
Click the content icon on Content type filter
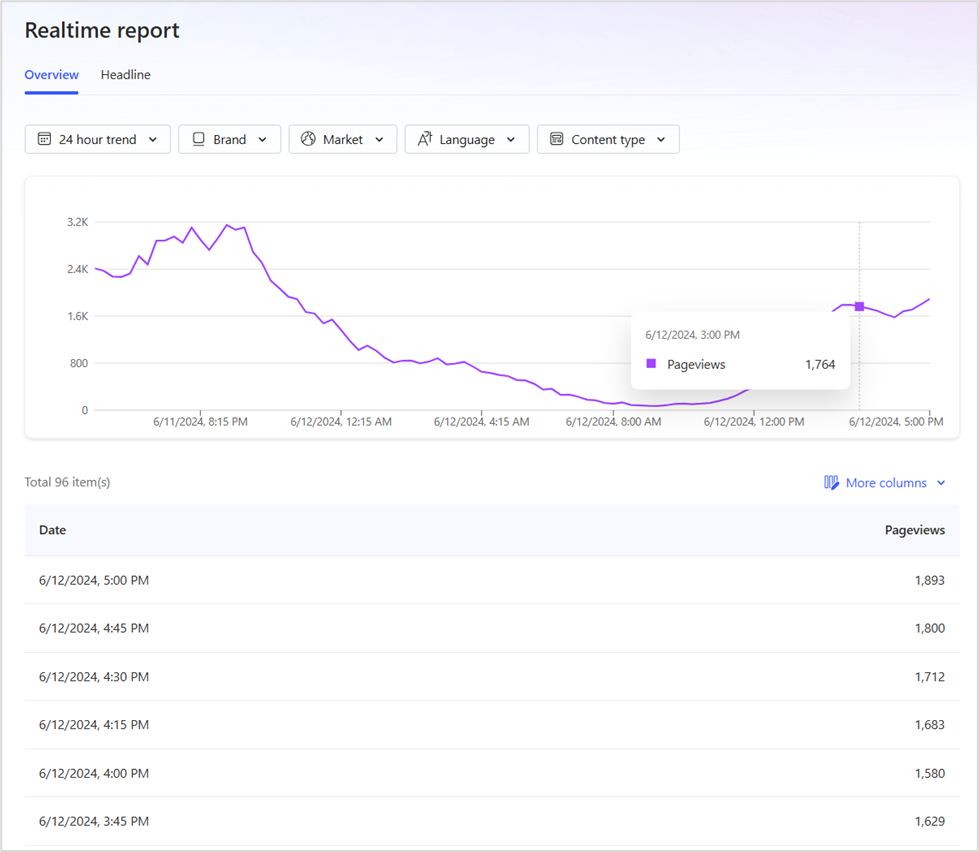pyautogui.click(x=558, y=139)
